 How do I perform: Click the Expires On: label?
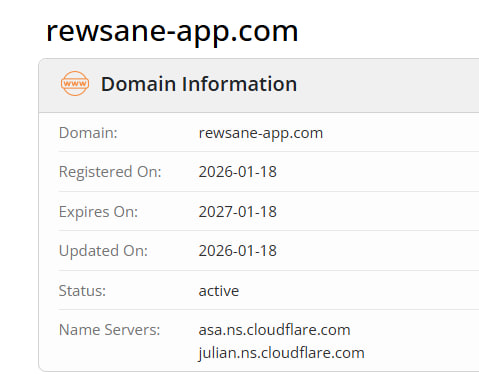pyautogui.click(x=98, y=212)
